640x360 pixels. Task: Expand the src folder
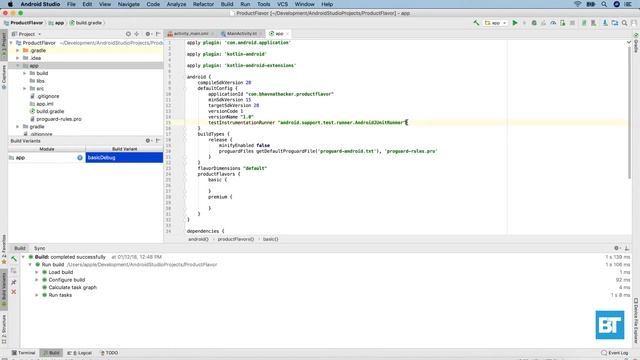point(24,89)
